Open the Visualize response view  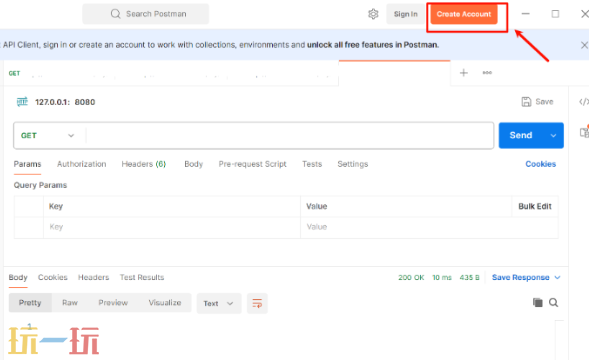point(165,303)
